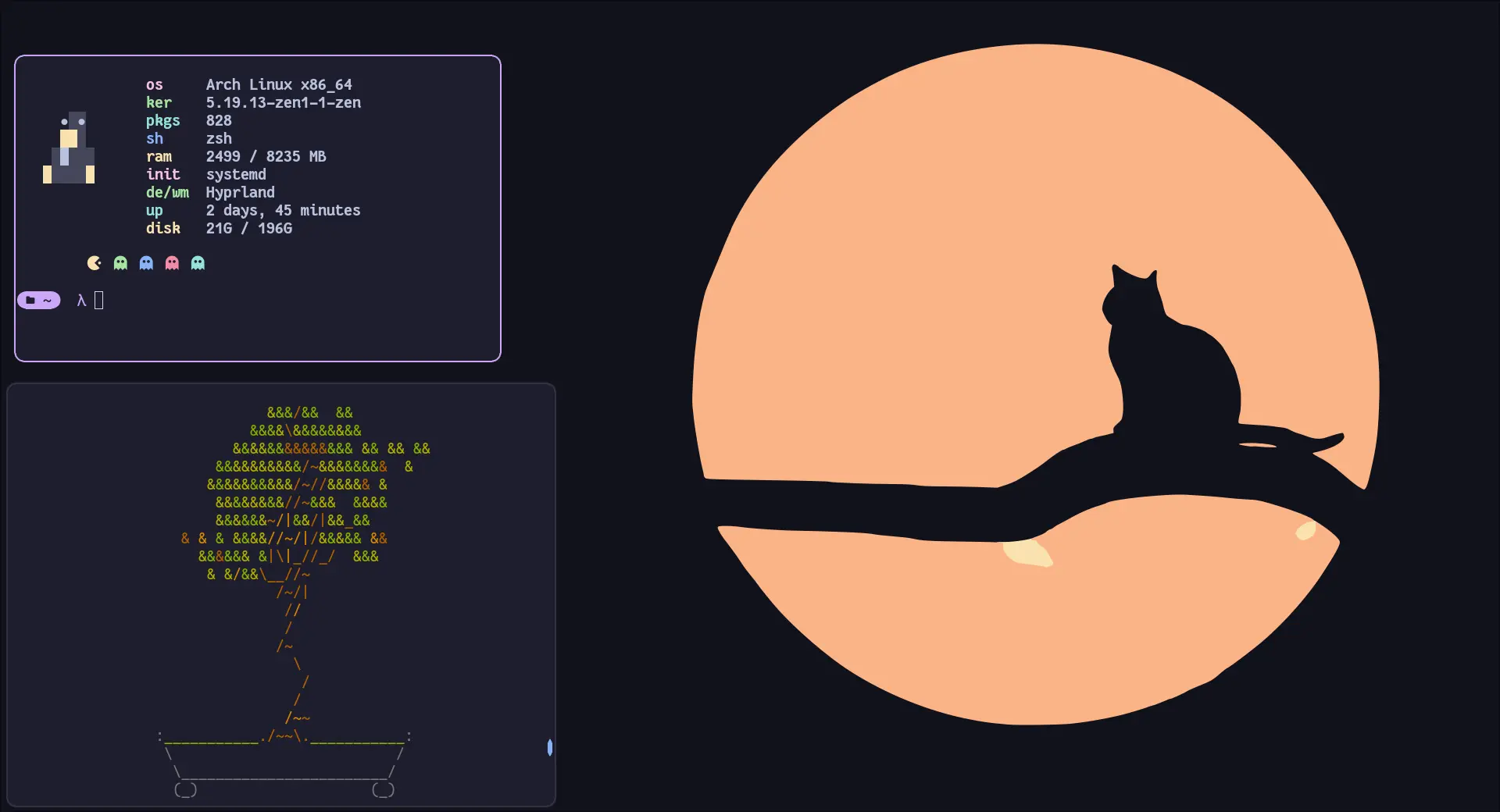
Task: Click the folder icon in the prompt badge
Action: (30, 301)
